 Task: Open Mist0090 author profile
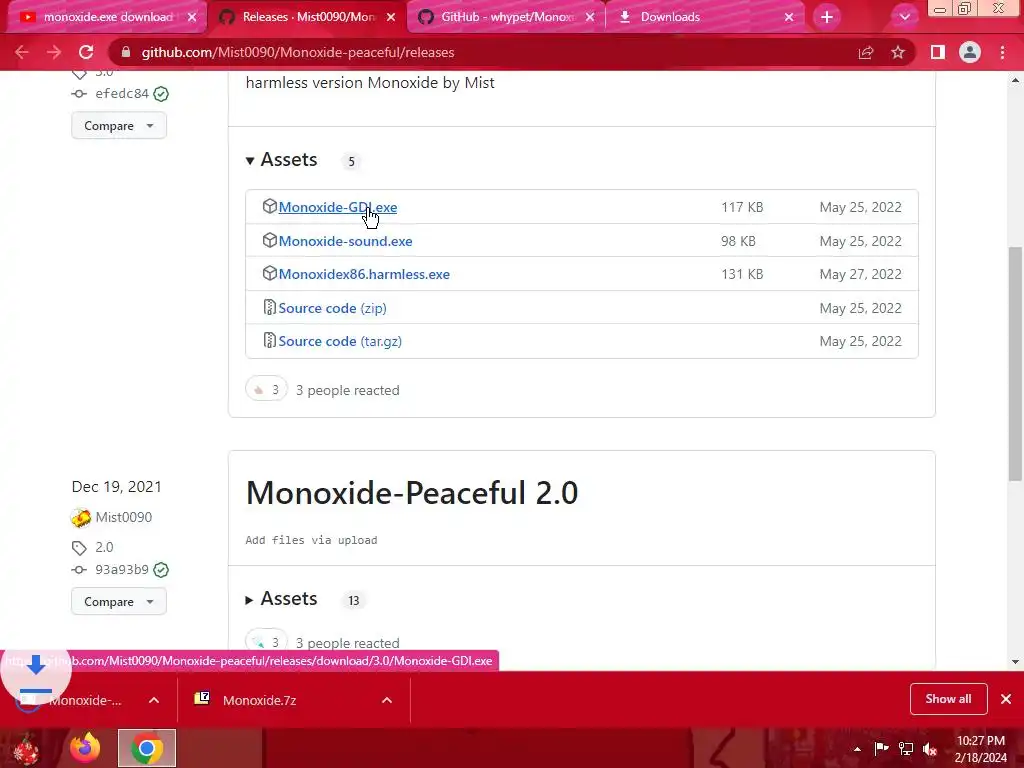tap(123, 517)
